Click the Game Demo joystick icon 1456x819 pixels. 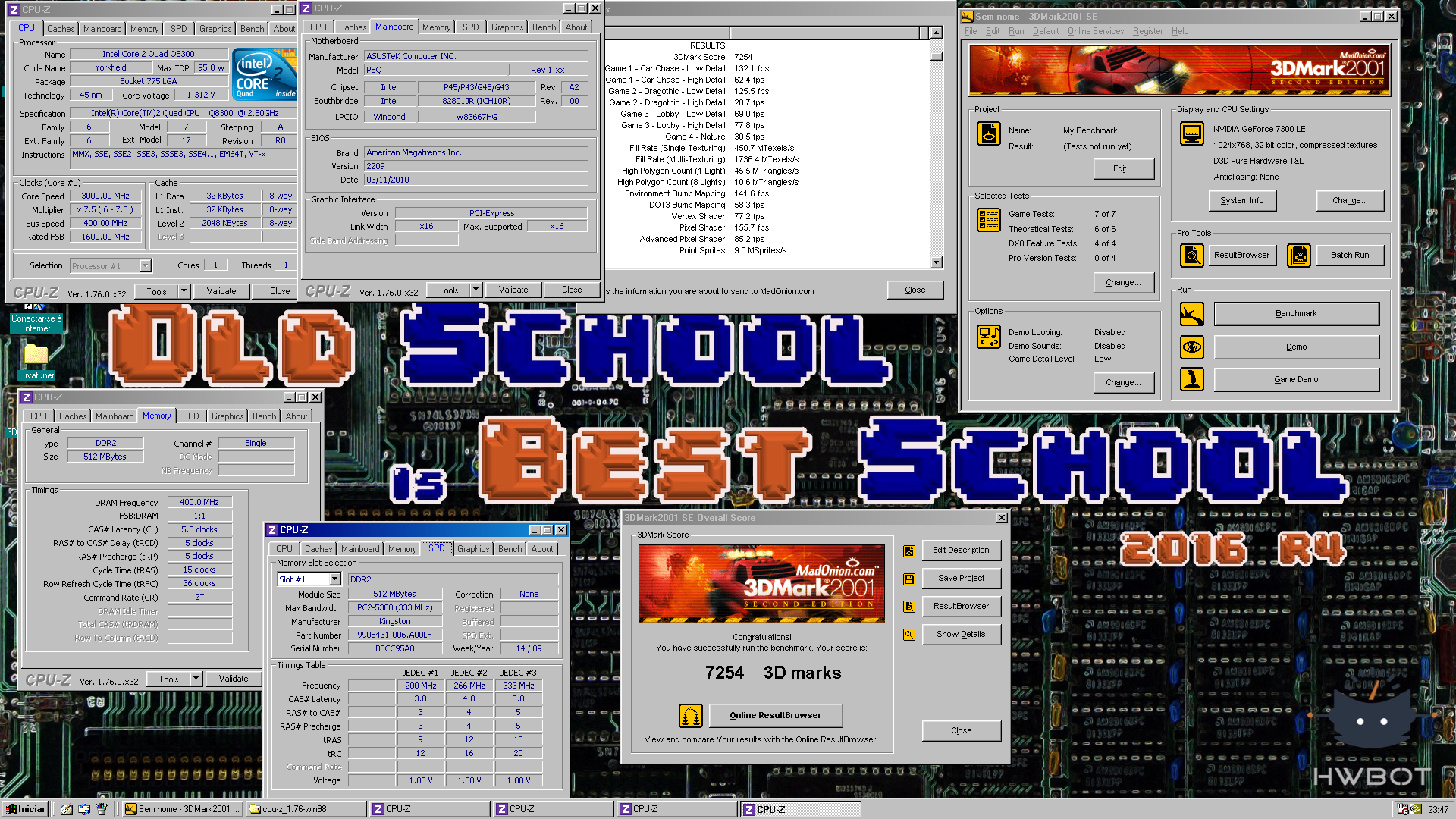(x=1192, y=379)
